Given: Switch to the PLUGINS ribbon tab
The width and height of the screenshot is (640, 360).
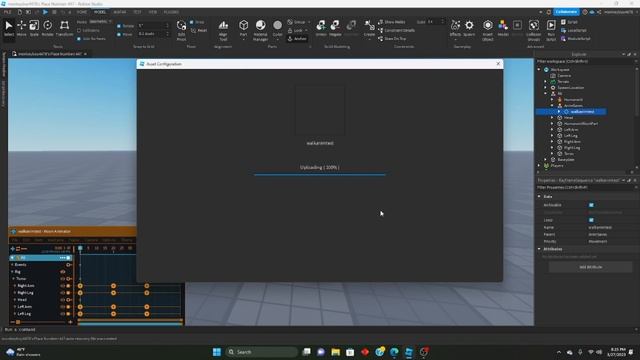Looking at the screenshot, I should [171, 12].
